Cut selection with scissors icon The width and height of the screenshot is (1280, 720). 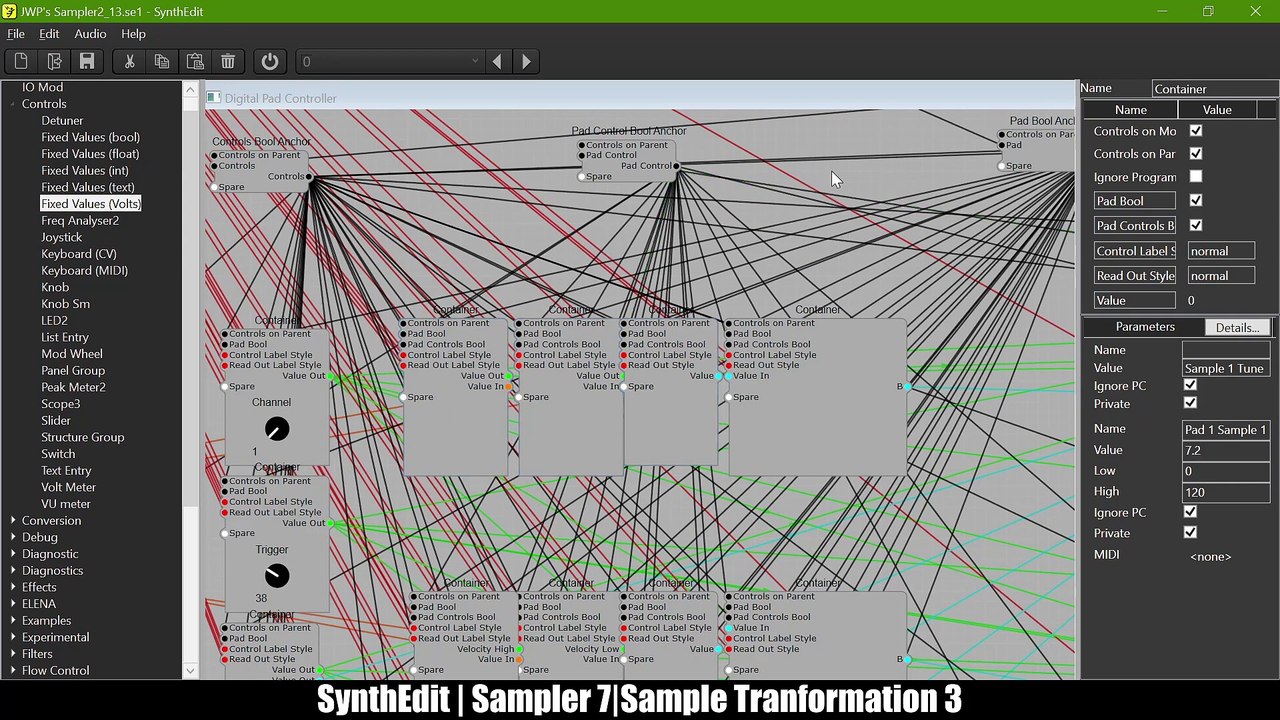[x=129, y=61]
